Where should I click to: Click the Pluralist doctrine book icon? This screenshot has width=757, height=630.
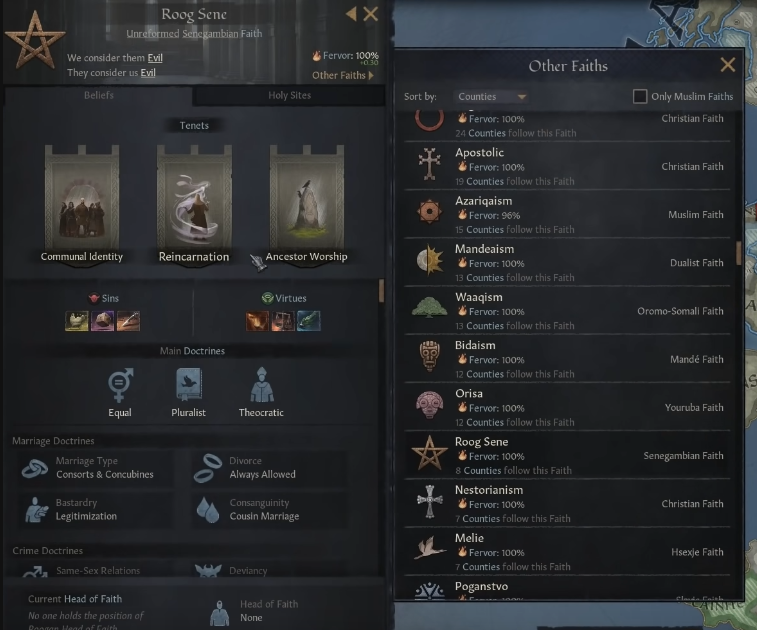click(x=189, y=385)
